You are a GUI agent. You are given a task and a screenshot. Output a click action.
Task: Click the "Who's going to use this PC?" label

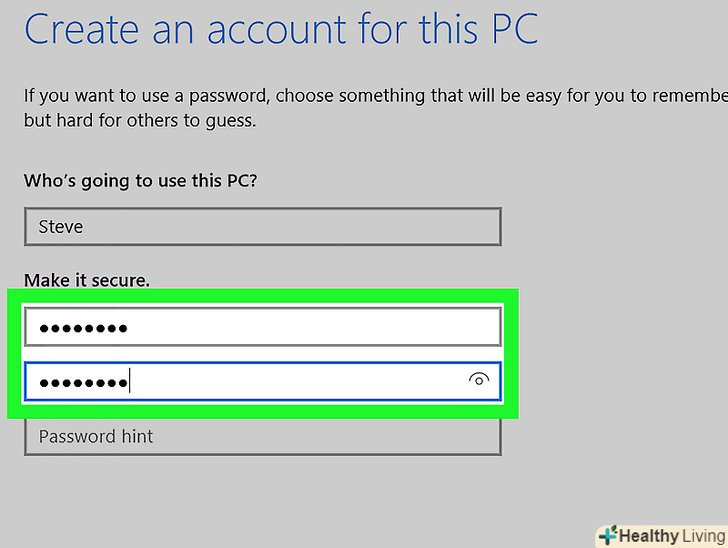tap(147, 181)
